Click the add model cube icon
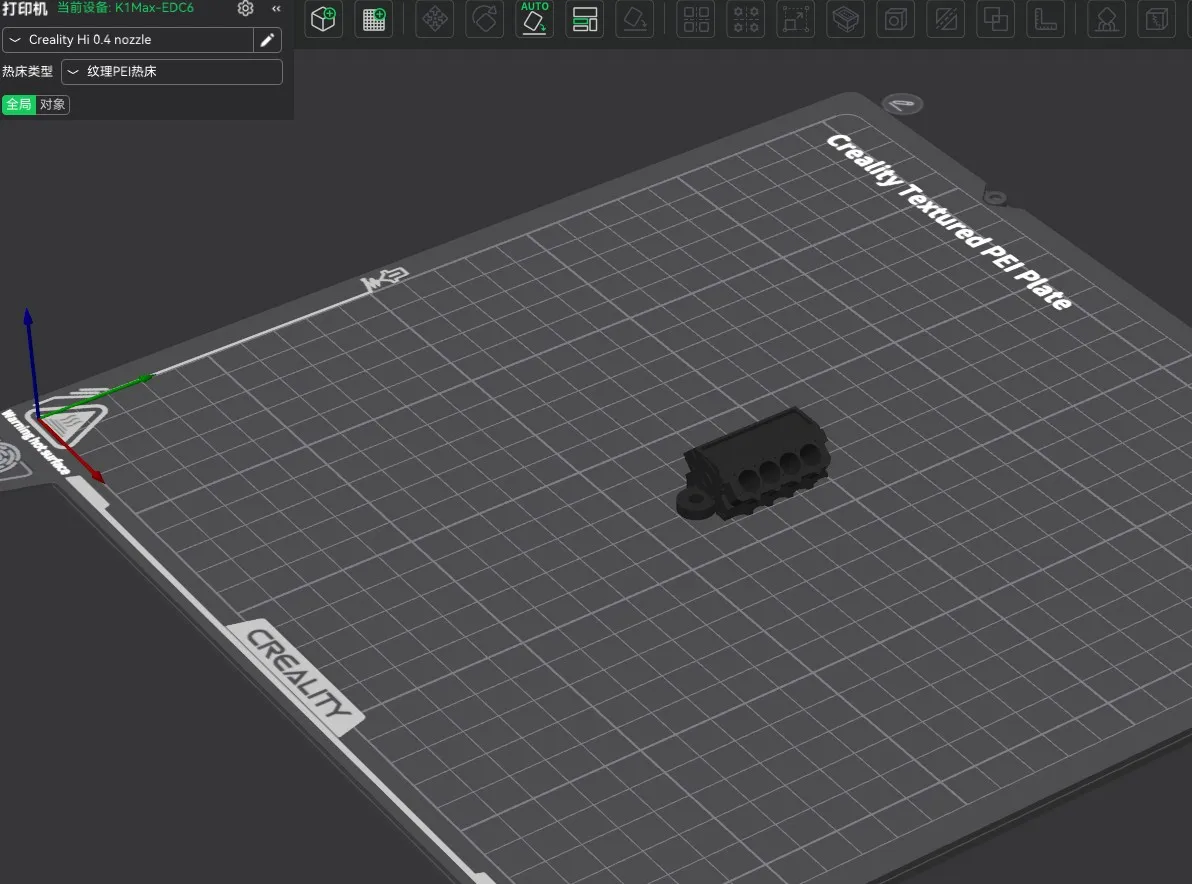Image resolution: width=1192 pixels, height=884 pixels. click(323, 19)
